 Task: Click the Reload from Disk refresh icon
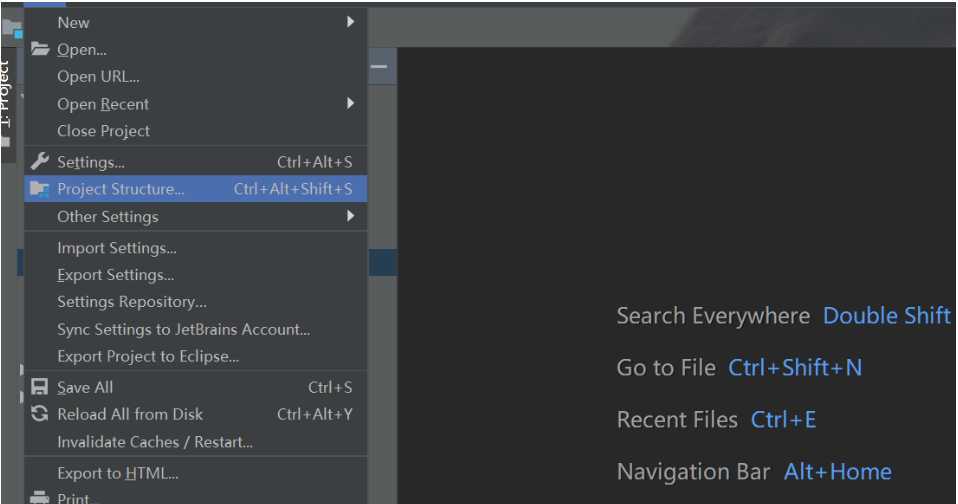point(40,414)
